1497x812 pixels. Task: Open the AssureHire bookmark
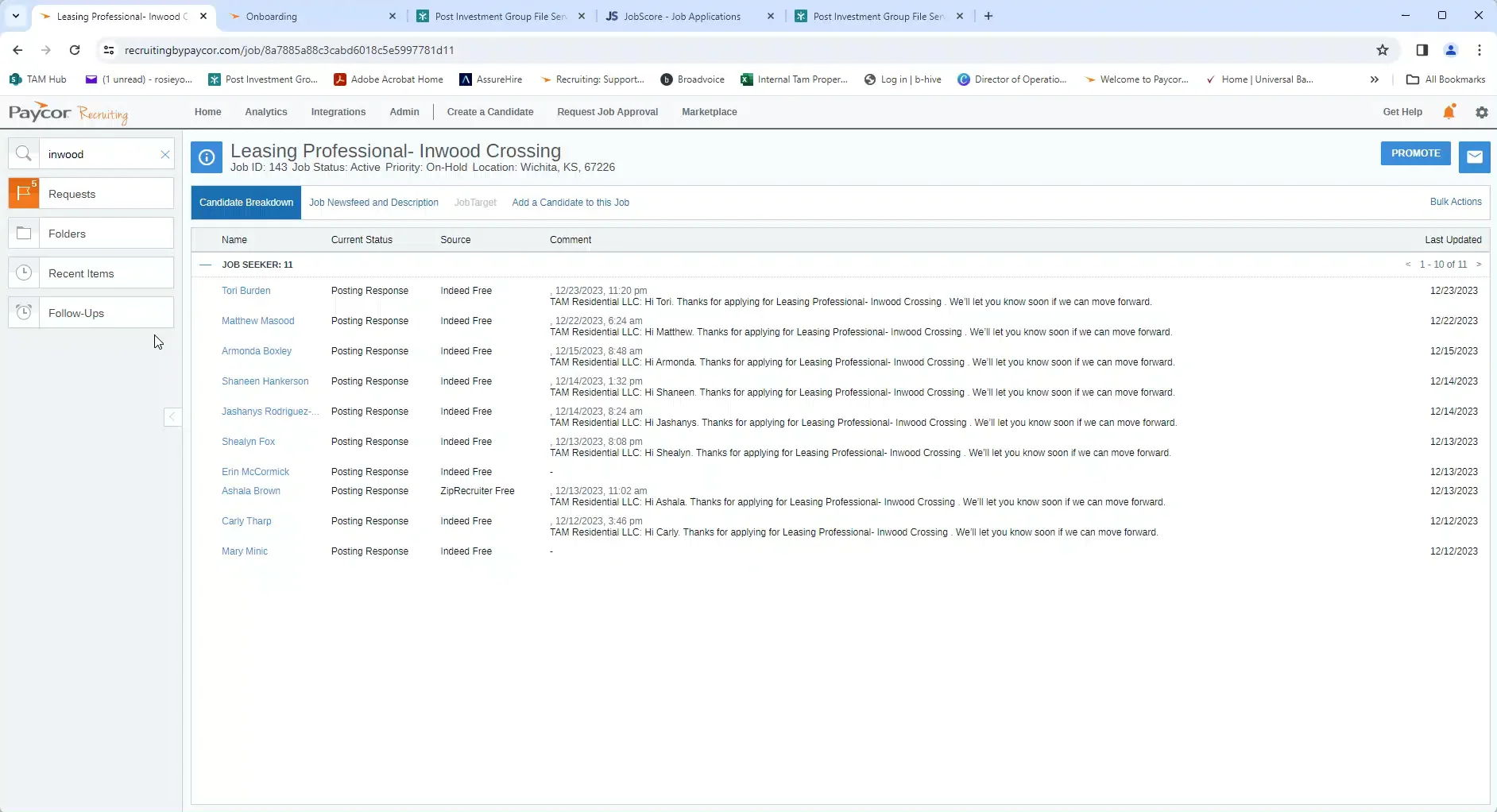[491, 79]
